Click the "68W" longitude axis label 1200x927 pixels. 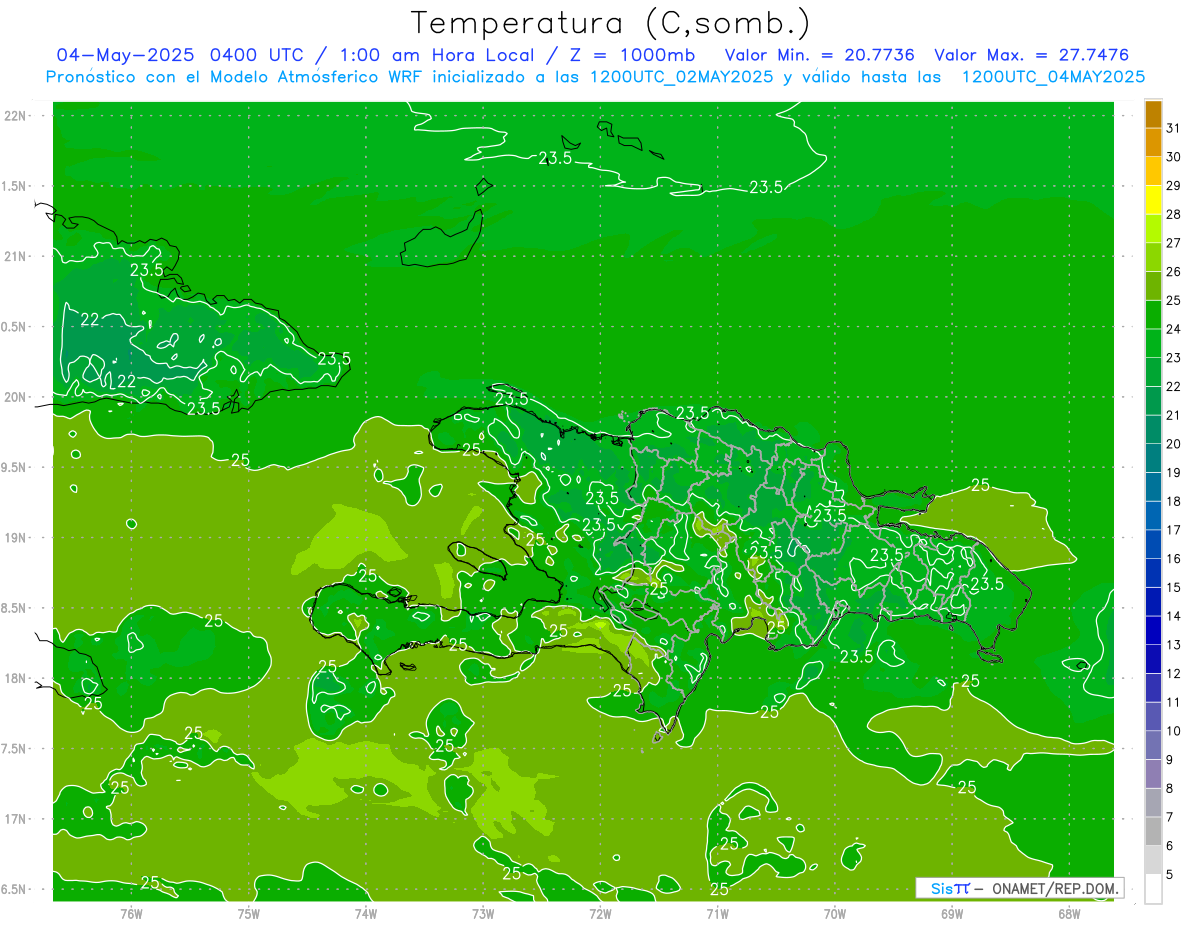coord(1069,913)
